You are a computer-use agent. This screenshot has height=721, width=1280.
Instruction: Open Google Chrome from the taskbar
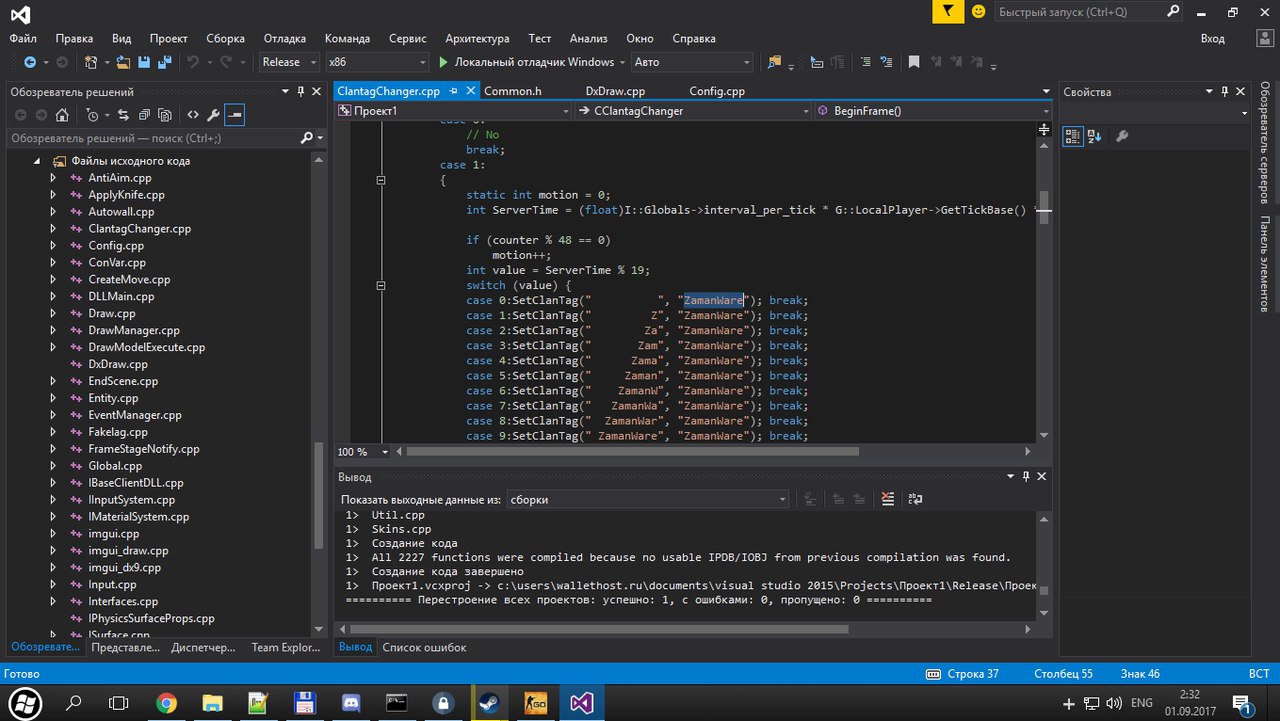167,702
